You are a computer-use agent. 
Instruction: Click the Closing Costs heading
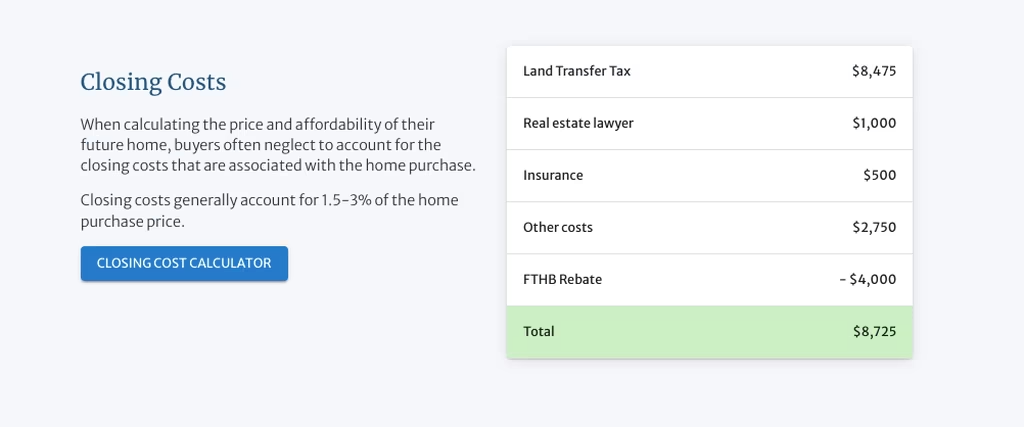pos(153,82)
